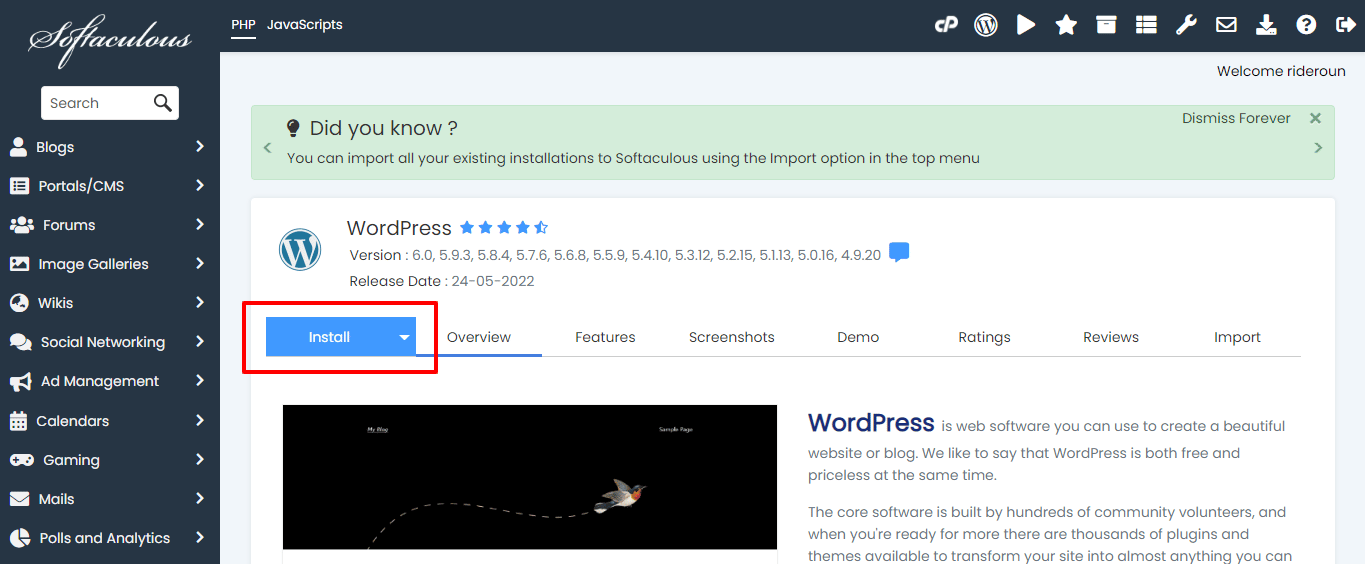1365x564 pixels.
Task: Open all installations box icon
Action: [x=1106, y=25]
